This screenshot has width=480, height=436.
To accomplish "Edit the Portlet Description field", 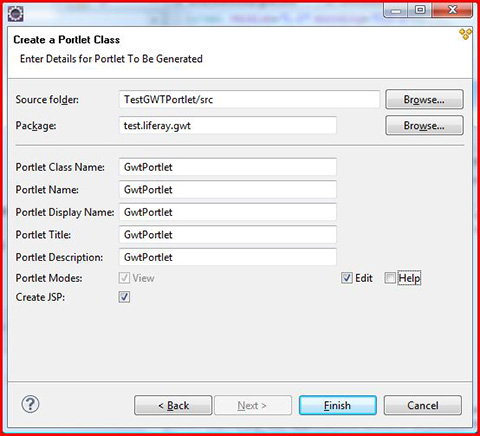I will 228,257.
